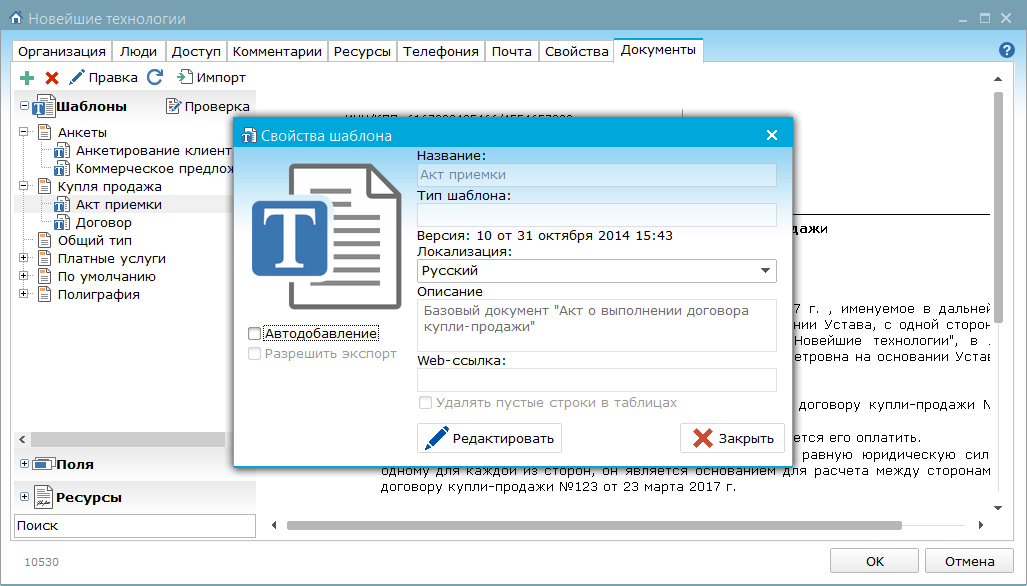Open the help question mark icon
Screen dimensions: 1027x586
coord(1007,50)
